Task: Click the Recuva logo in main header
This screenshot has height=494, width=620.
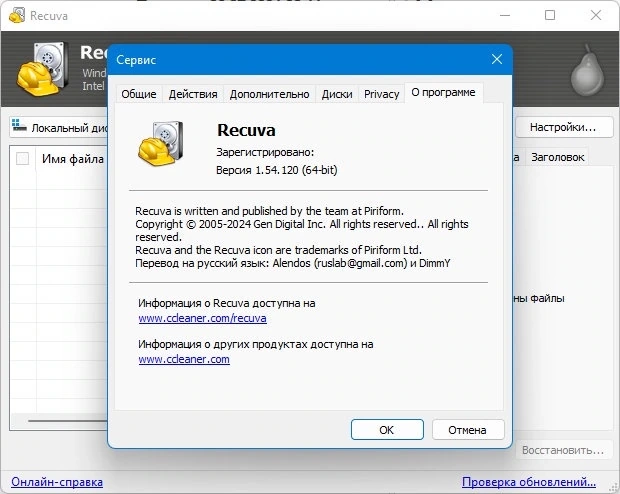Action: [x=42, y=69]
